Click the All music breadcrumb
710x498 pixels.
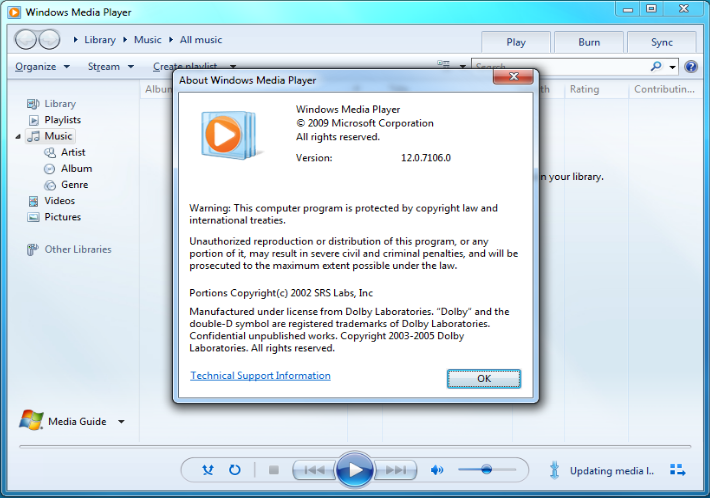coord(201,40)
